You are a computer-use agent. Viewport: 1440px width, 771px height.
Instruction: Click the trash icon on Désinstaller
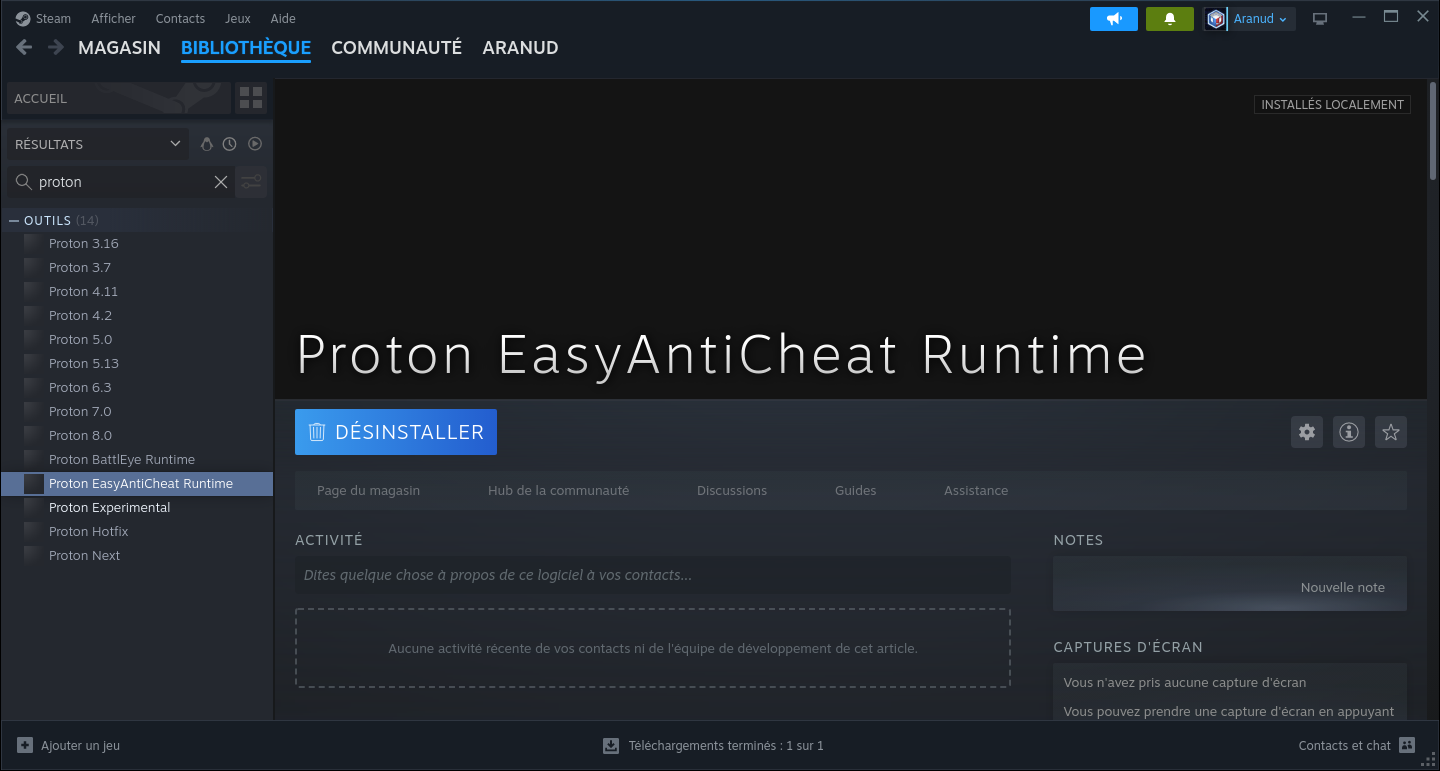point(317,432)
